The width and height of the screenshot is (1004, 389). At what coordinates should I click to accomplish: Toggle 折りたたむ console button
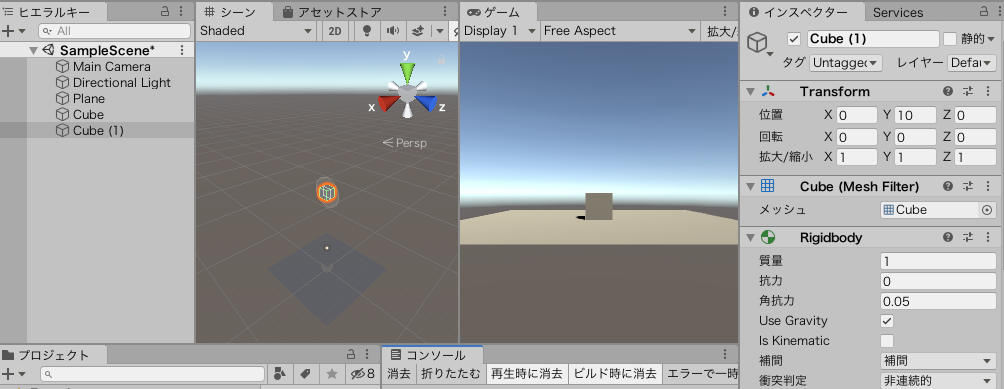(x=450, y=374)
